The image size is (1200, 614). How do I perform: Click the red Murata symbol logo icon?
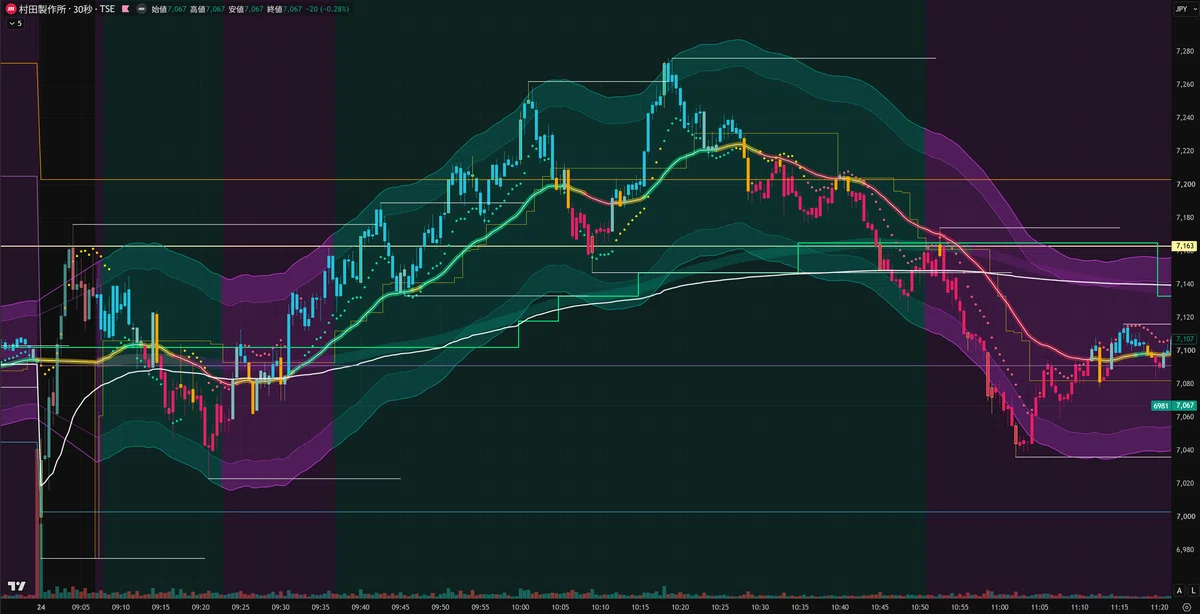click(9, 8)
